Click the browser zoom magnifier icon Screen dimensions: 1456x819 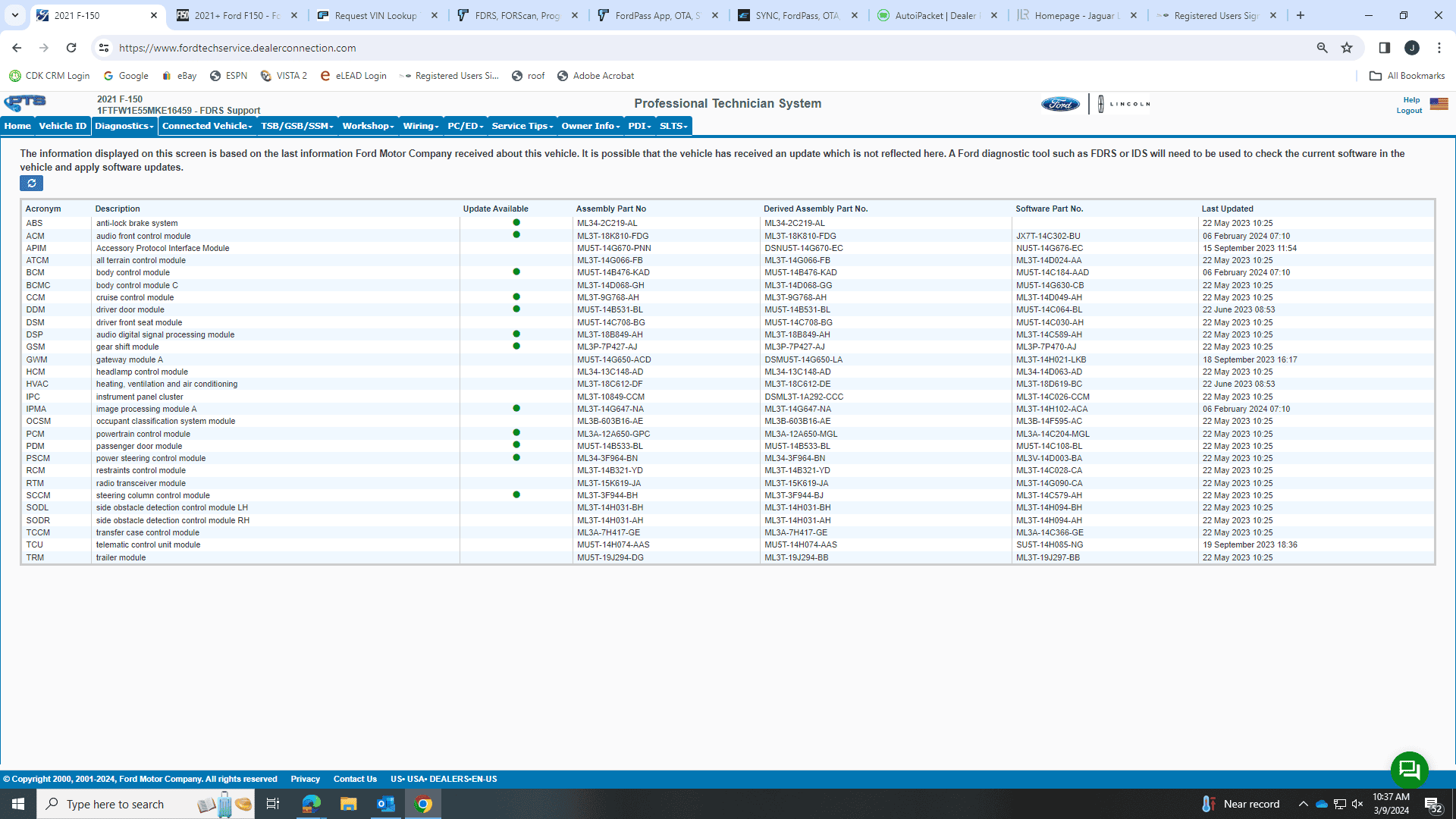[1322, 48]
